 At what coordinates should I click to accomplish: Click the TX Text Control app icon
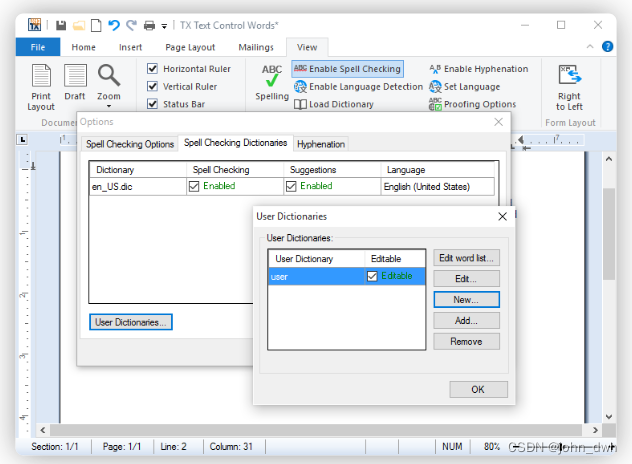pos(35,25)
